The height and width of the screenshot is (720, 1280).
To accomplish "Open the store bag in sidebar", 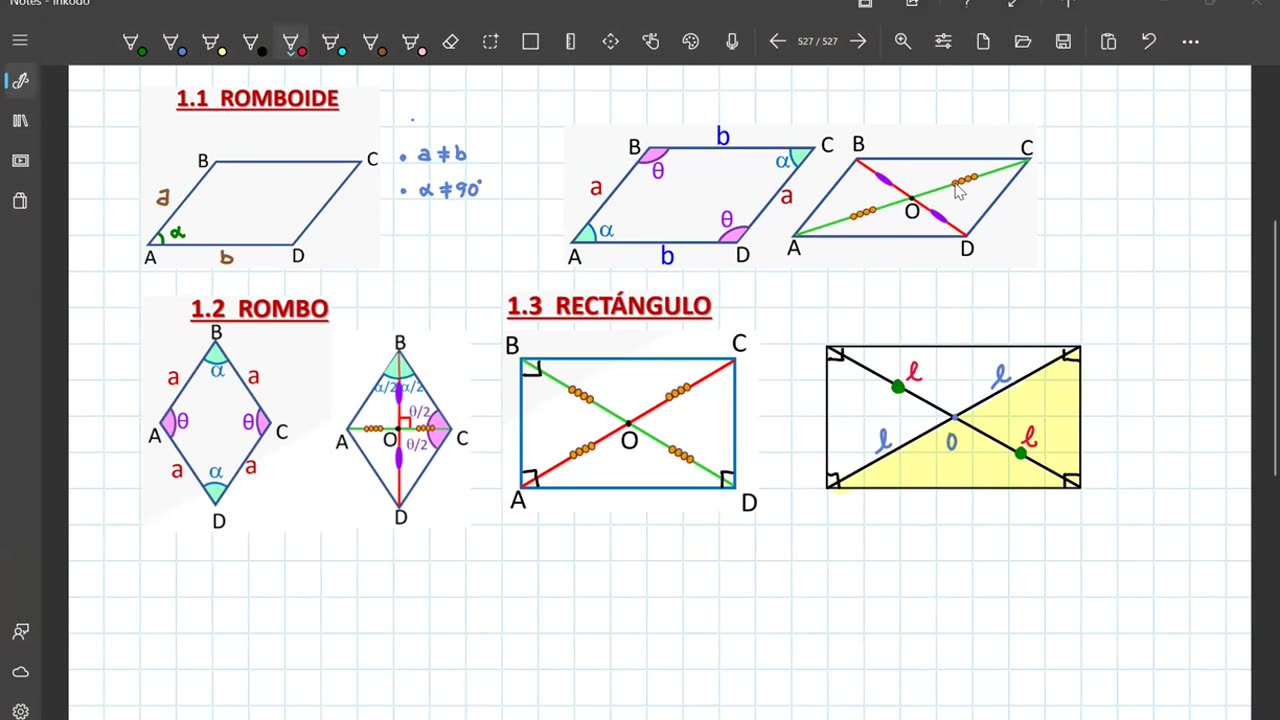I will click(x=20, y=201).
